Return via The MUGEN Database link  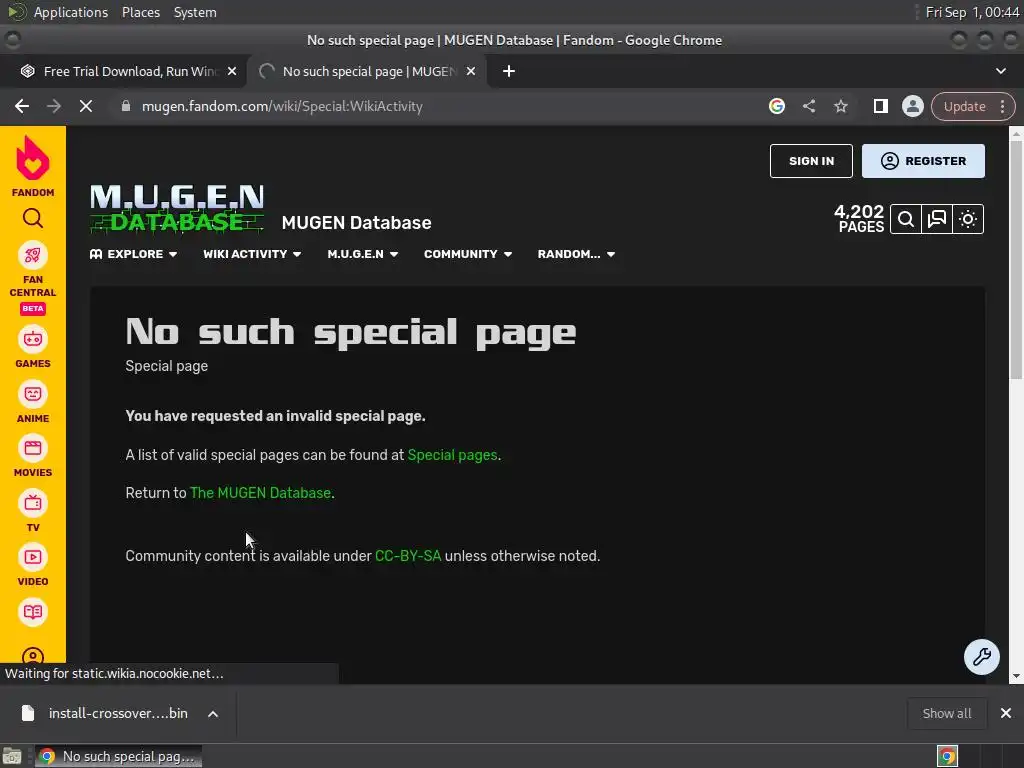click(261, 492)
